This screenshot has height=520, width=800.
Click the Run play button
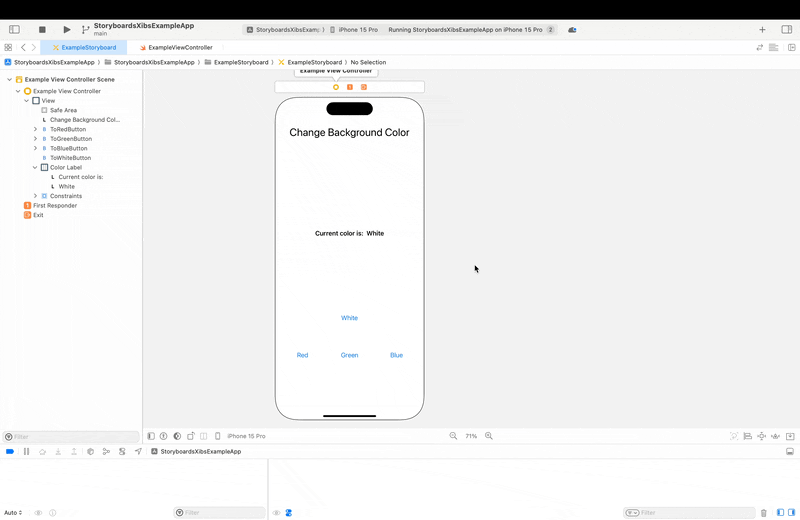[x=67, y=30]
